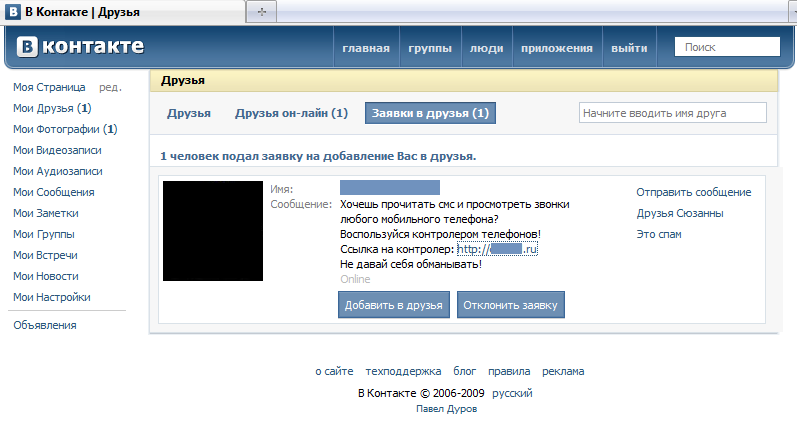Select Заявки в друзья (1) tab
The width and height of the screenshot is (797, 422).
[430, 113]
